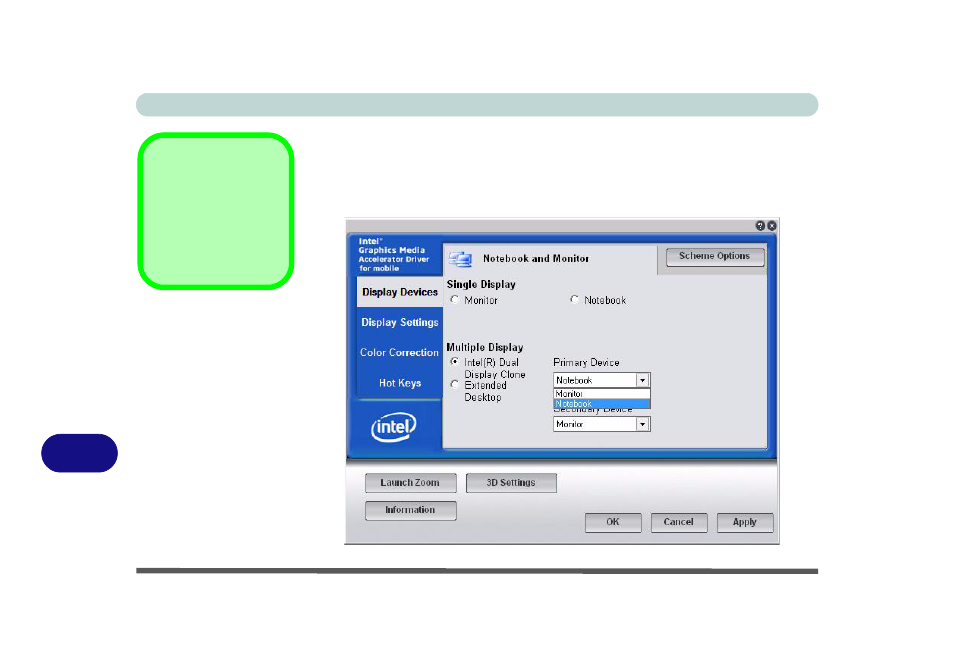
Task: Click the Scheme Options button
Action: tap(715, 257)
